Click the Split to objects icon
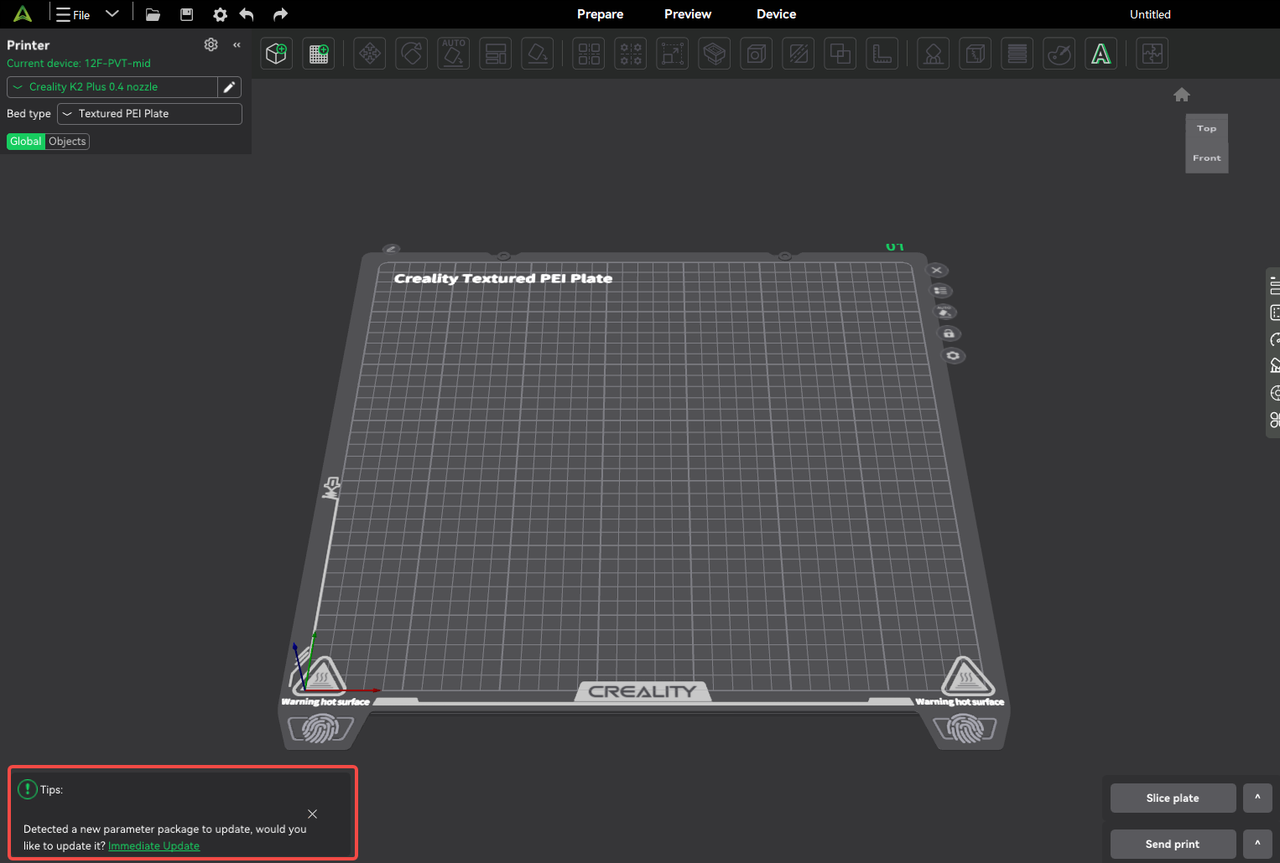This screenshot has width=1280, height=863. click(589, 54)
